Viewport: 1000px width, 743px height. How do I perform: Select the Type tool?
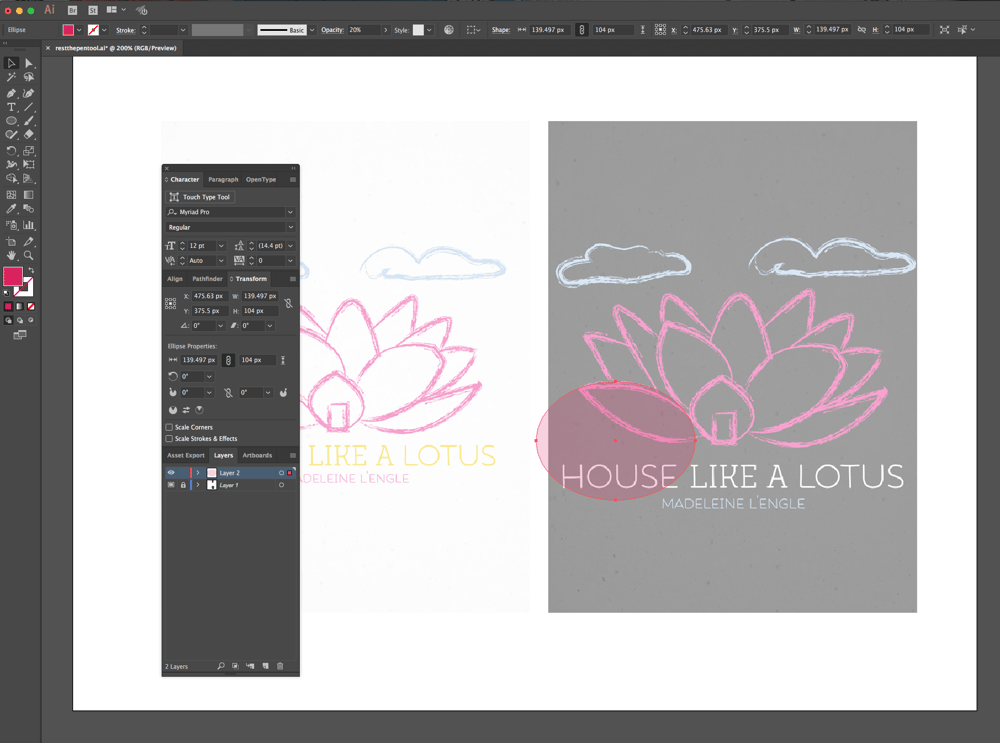11,107
